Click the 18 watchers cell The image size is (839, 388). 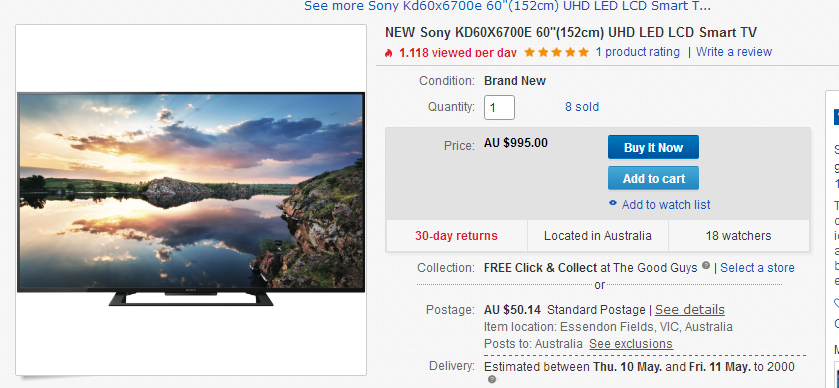[738, 235]
